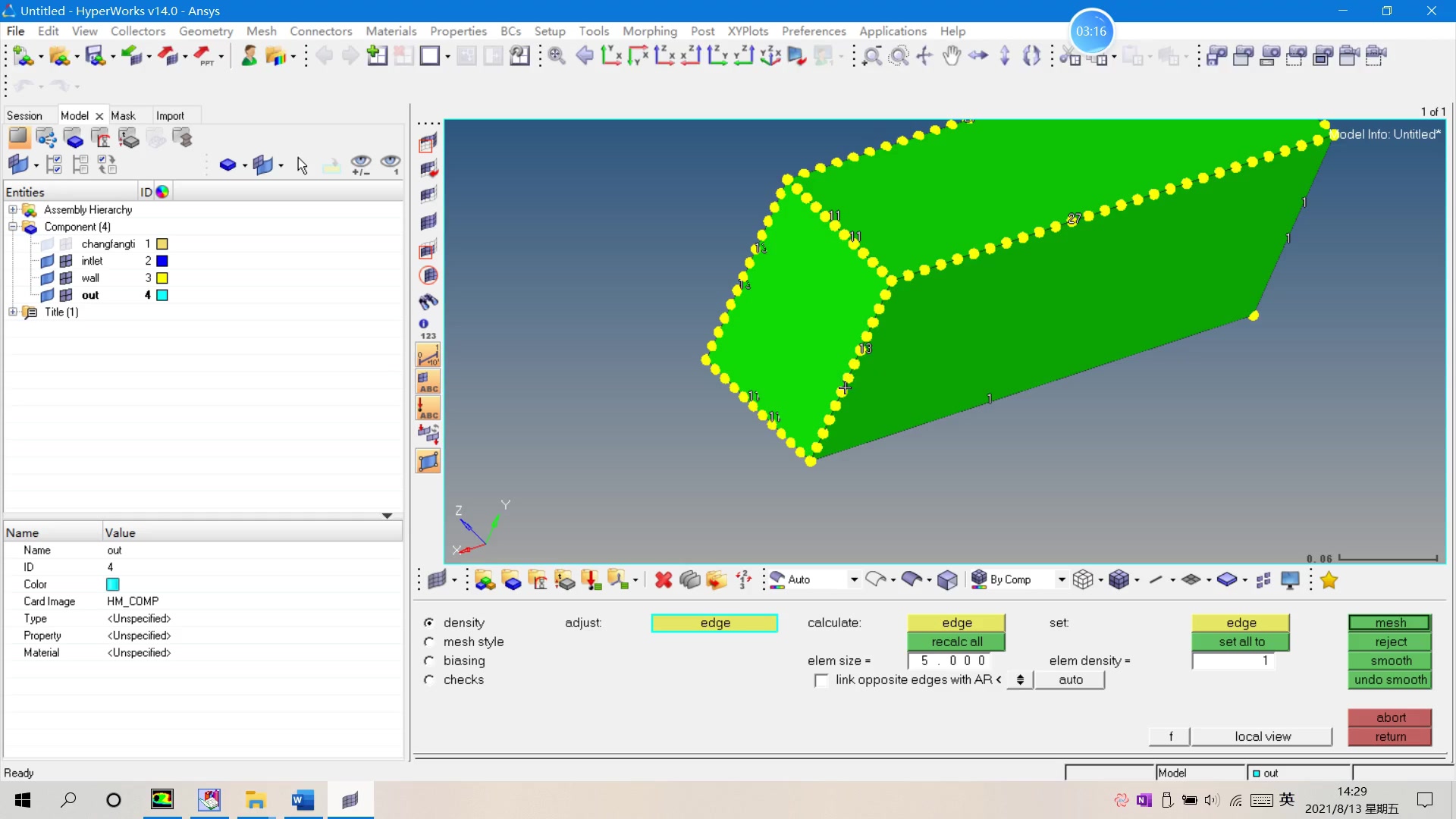The image size is (1456, 819).
Task: Select the mesh style radio button
Action: coord(429,642)
